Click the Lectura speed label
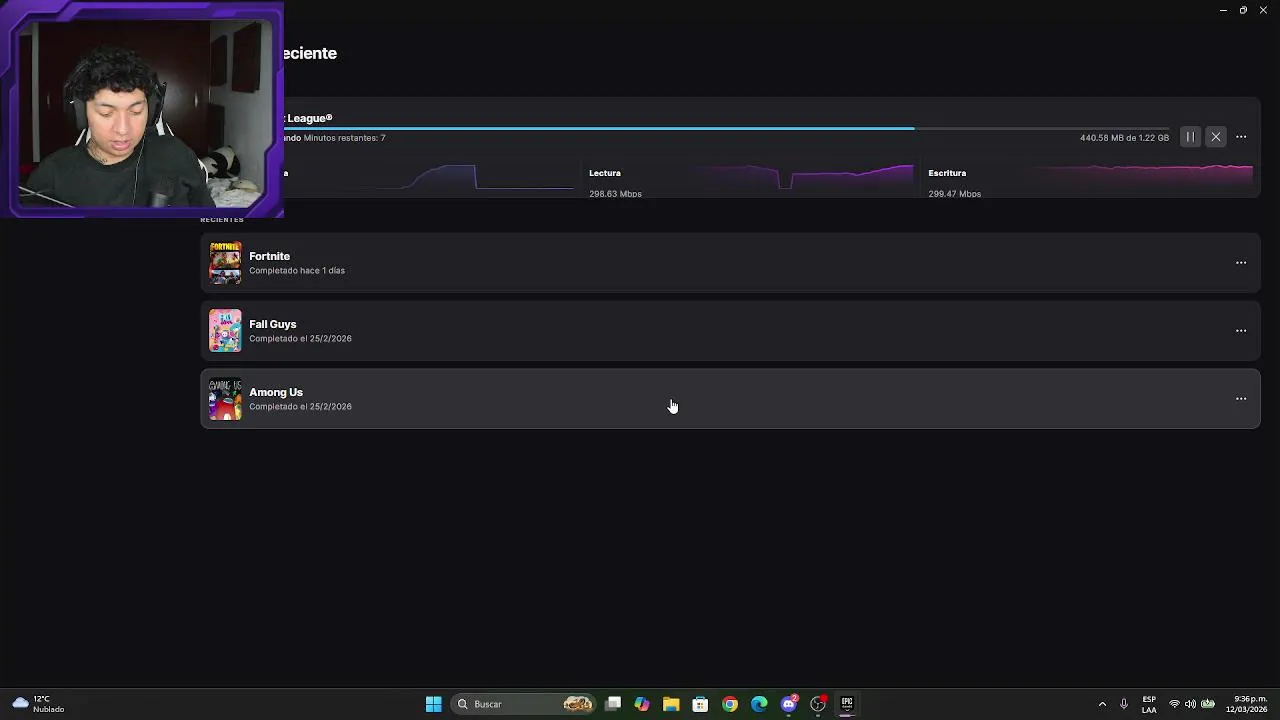 pos(605,173)
